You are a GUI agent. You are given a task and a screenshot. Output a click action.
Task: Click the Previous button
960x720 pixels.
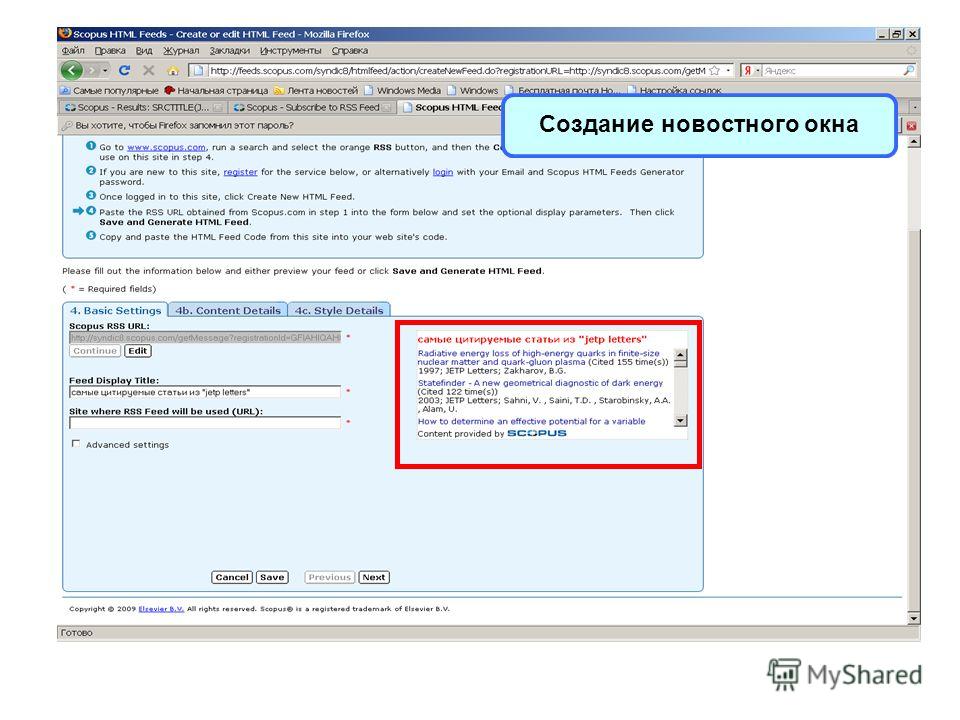click(x=329, y=577)
